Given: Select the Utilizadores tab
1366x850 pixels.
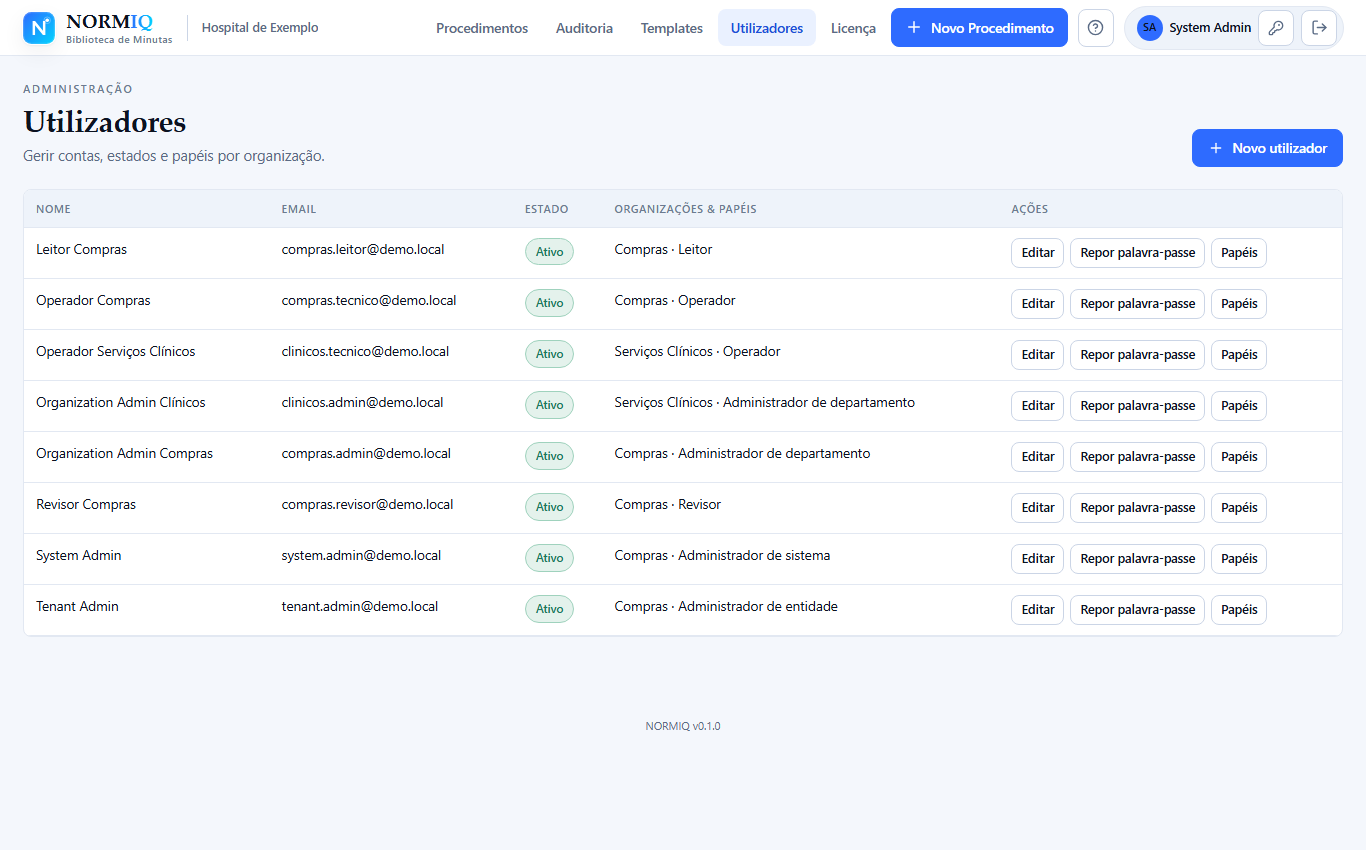Looking at the screenshot, I should (x=767, y=28).
